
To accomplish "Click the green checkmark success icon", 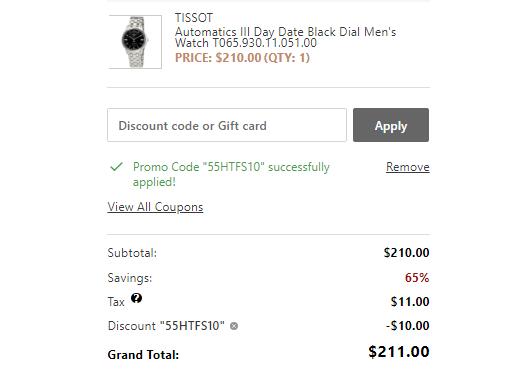I will (x=116, y=167).
